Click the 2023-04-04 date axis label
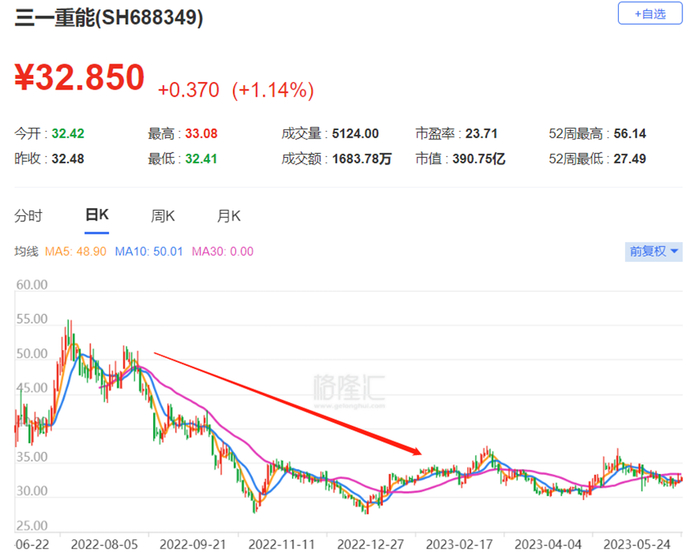Image resolution: width=700 pixels, height=556 pixels. point(548,544)
